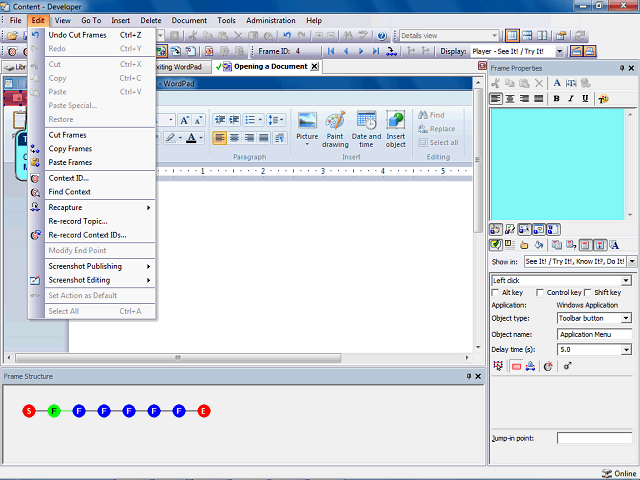Click the Help question mark toolbar icon

pos(382,36)
